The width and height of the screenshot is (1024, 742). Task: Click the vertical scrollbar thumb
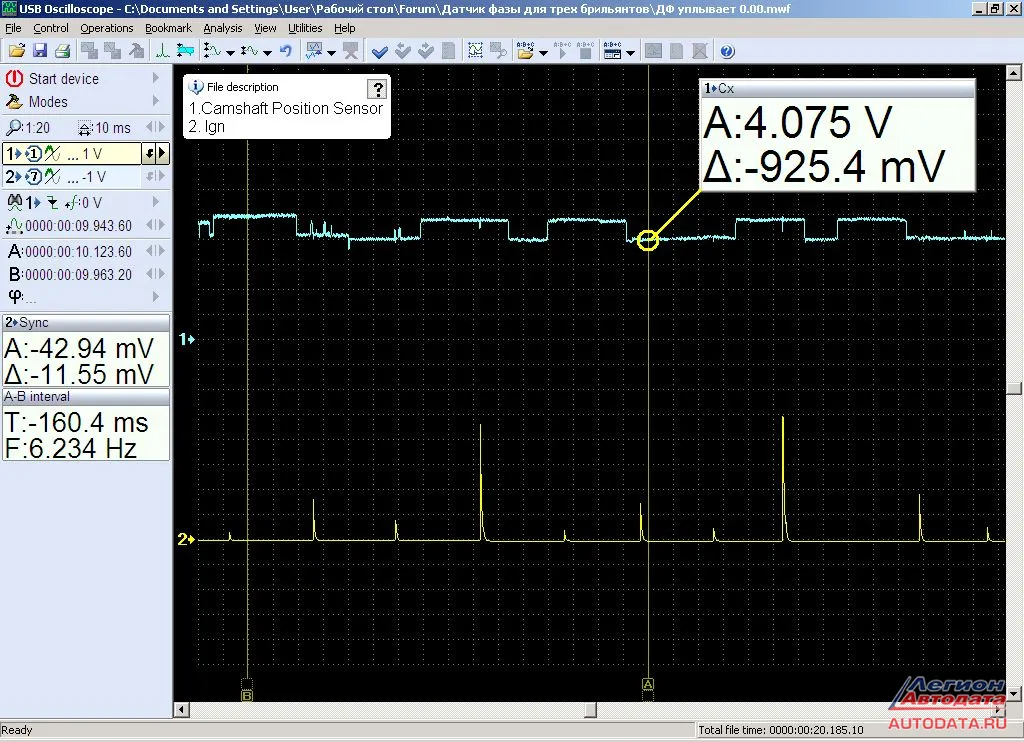[x=1014, y=388]
